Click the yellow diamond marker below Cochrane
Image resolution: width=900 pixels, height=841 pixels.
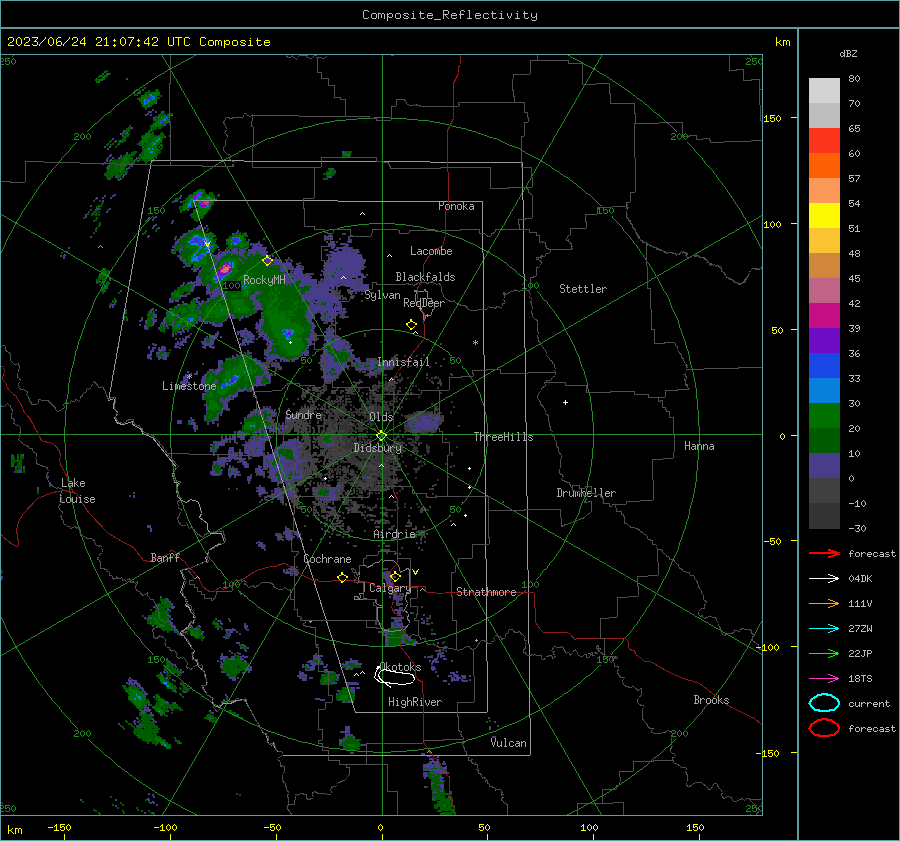[x=342, y=578]
